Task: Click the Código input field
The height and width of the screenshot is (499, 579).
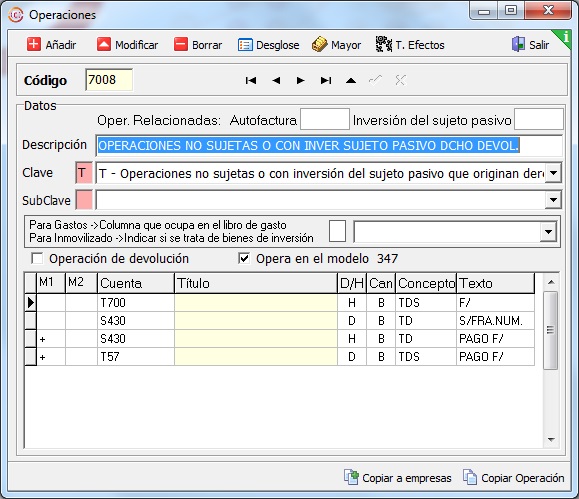Action: [109, 80]
